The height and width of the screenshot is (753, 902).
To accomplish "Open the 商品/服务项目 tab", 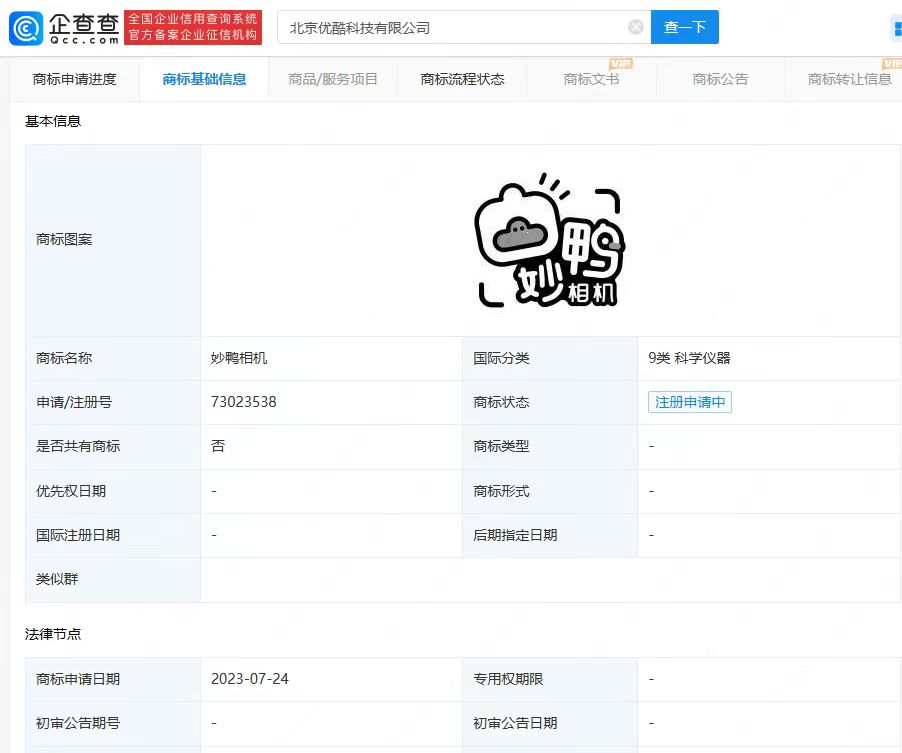I will [333, 79].
